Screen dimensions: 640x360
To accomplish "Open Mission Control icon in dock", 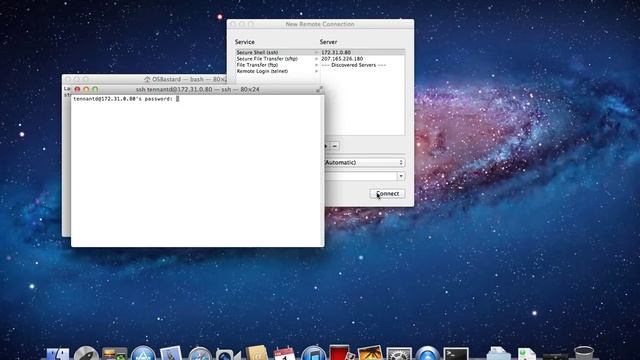I will pos(115,353).
